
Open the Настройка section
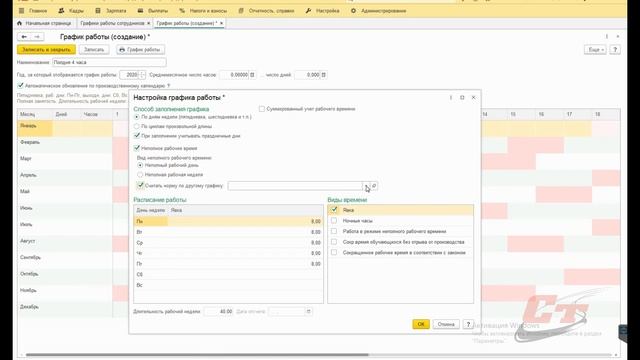tap(322, 11)
